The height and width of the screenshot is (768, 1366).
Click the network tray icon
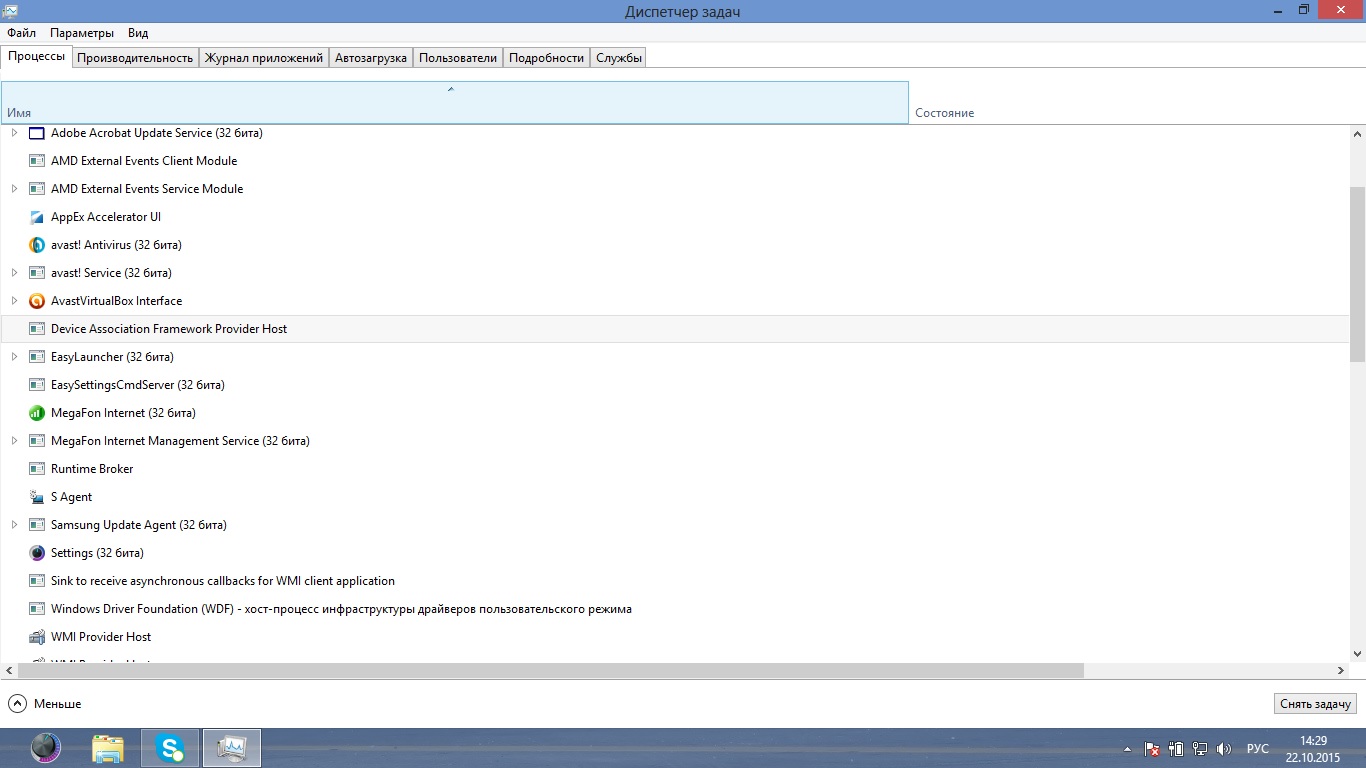(x=1199, y=748)
